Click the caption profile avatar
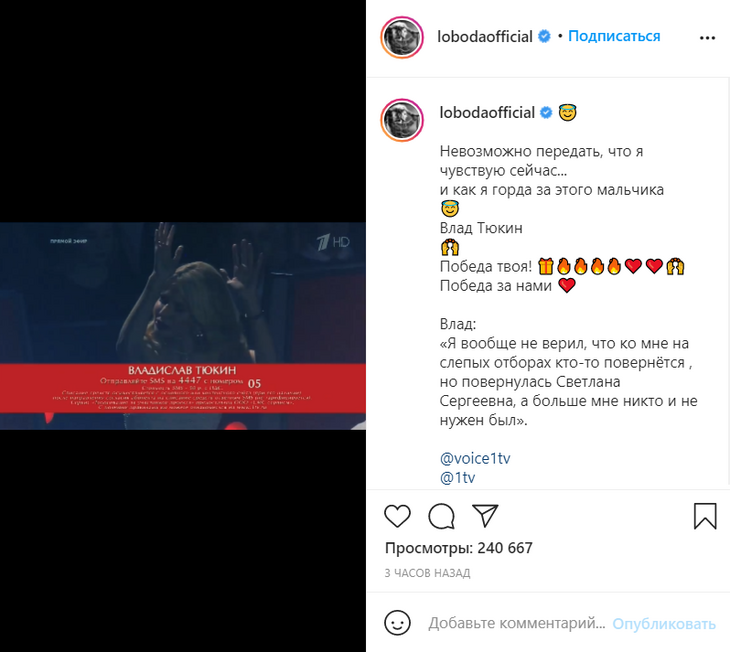This screenshot has width=730, height=652. point(402,120)
